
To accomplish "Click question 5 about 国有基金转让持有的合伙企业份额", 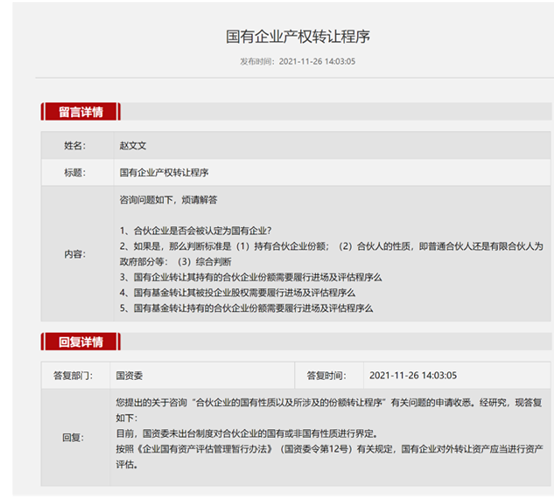I will (246, 308).
